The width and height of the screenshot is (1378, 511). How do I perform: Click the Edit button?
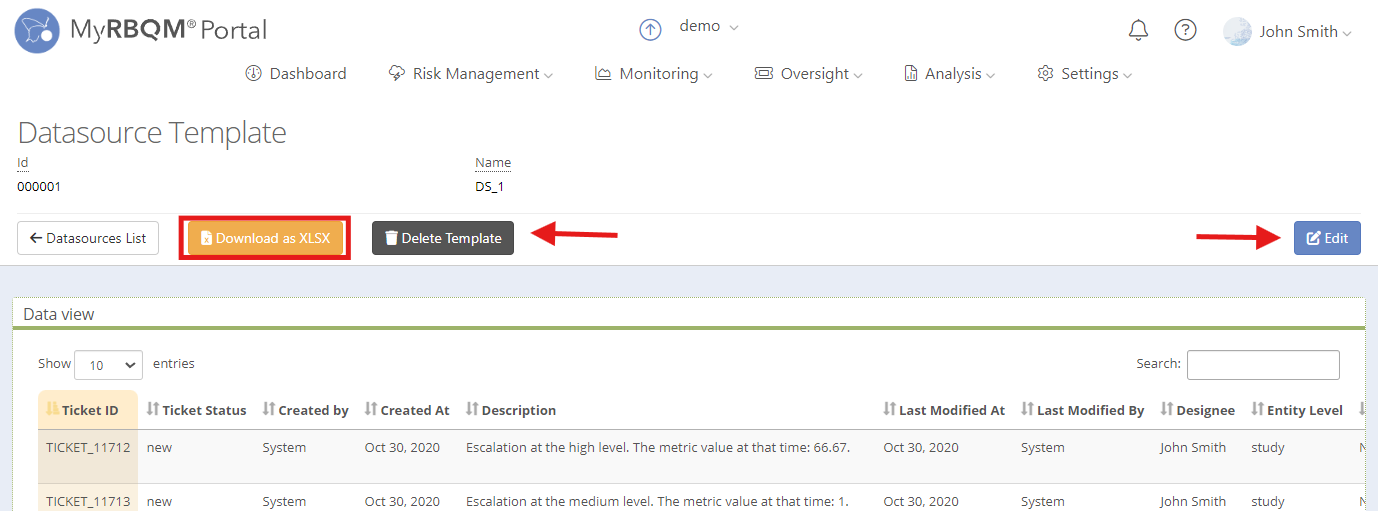pos(1327,238)
